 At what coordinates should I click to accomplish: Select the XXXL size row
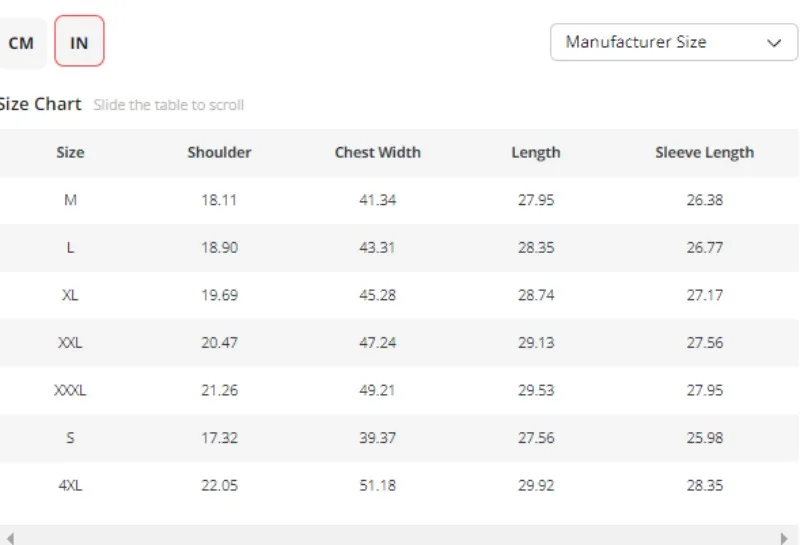[x=70, y=390]
